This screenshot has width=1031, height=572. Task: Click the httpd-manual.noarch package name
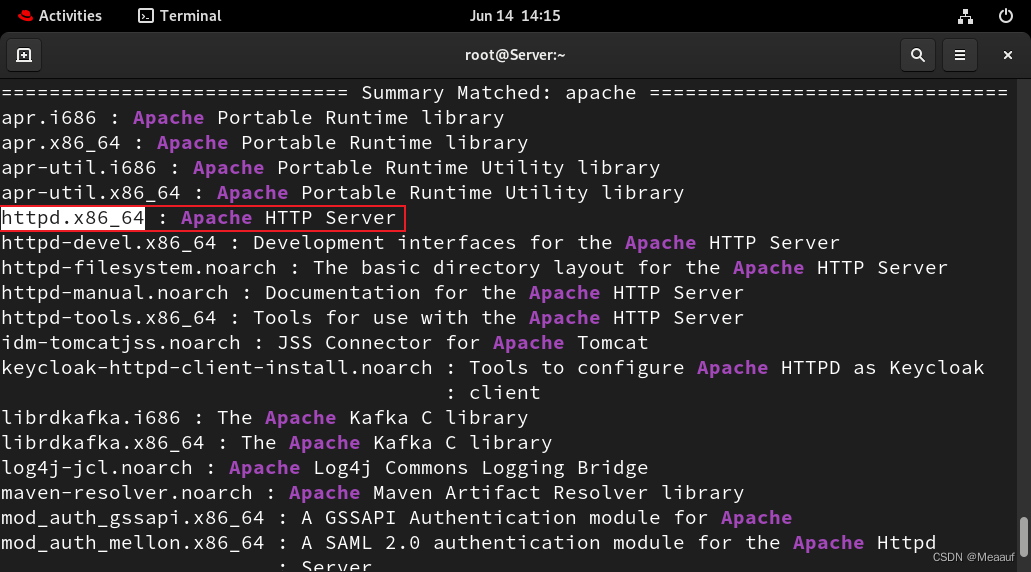pos(114,293)
